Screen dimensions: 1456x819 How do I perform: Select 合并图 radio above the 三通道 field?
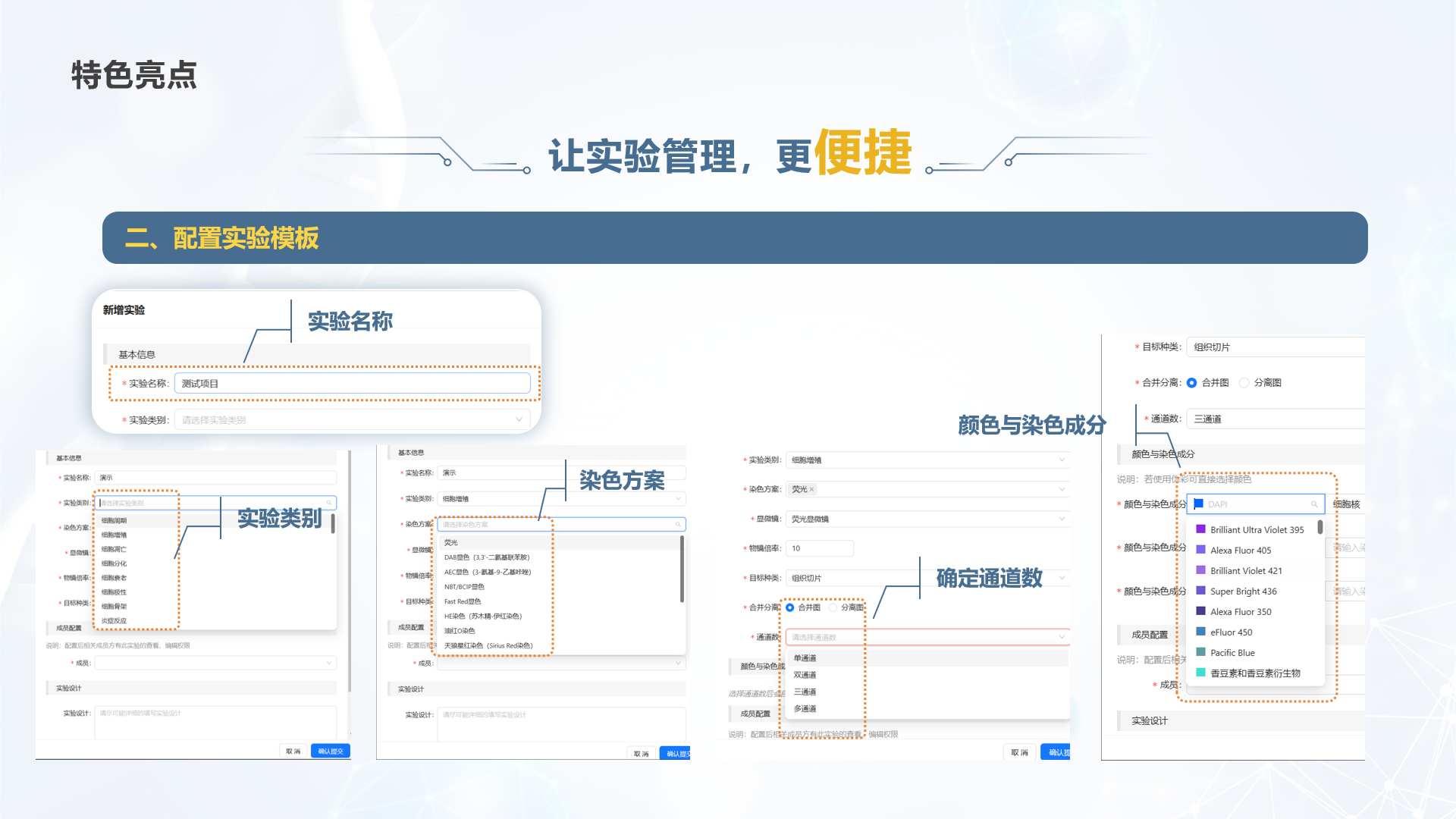click(1191, 383)
